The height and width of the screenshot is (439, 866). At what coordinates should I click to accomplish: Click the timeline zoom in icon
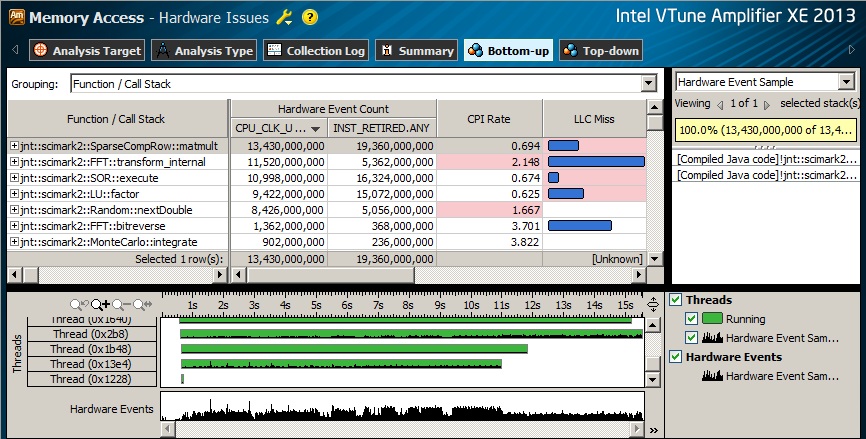(x=100, y=305)
